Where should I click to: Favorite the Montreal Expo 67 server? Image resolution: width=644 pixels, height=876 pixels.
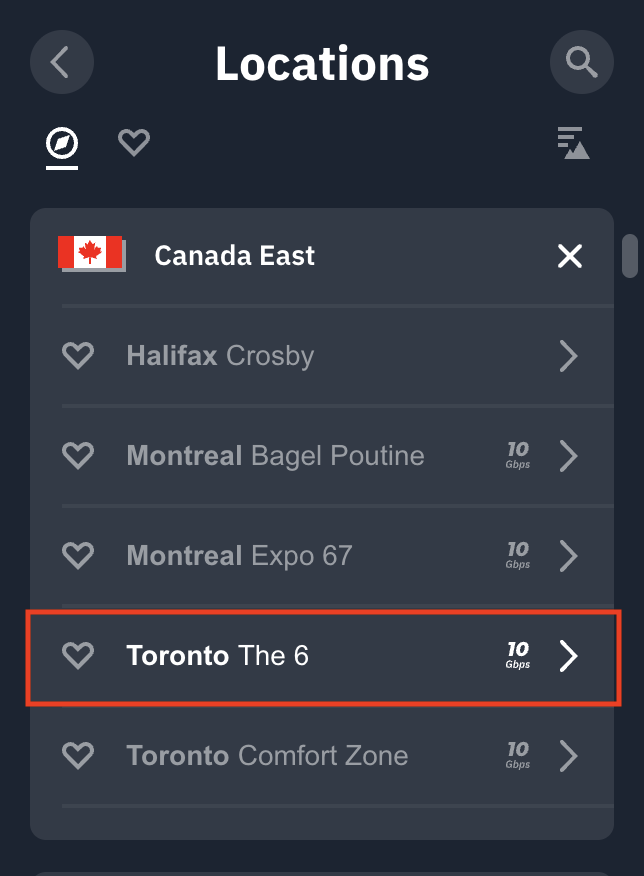pos(78,556)
